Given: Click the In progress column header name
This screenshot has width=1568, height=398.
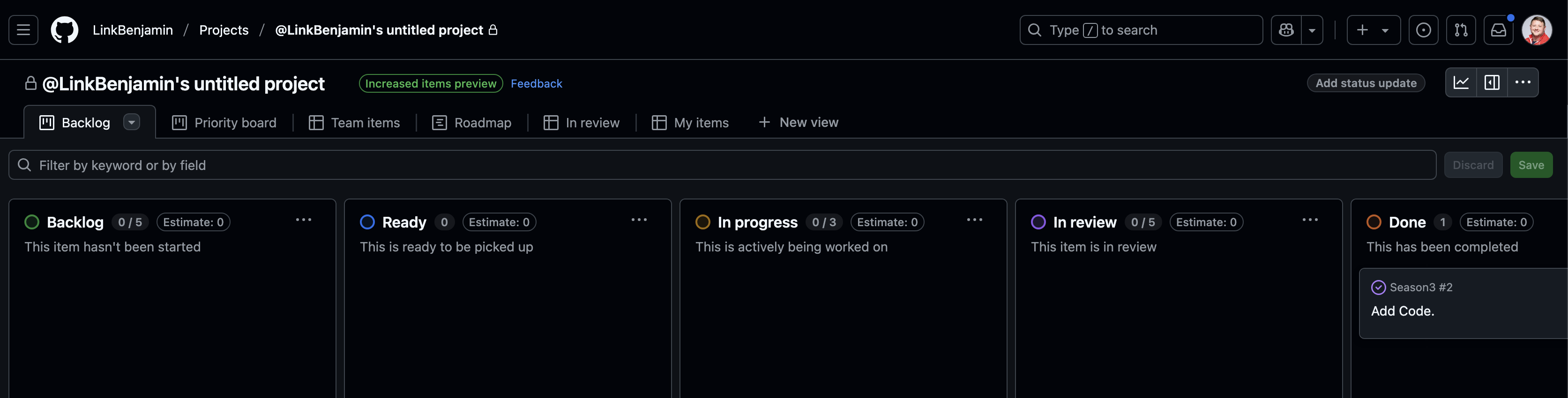Looking at the screenshot, I should [x=757, y=222].
